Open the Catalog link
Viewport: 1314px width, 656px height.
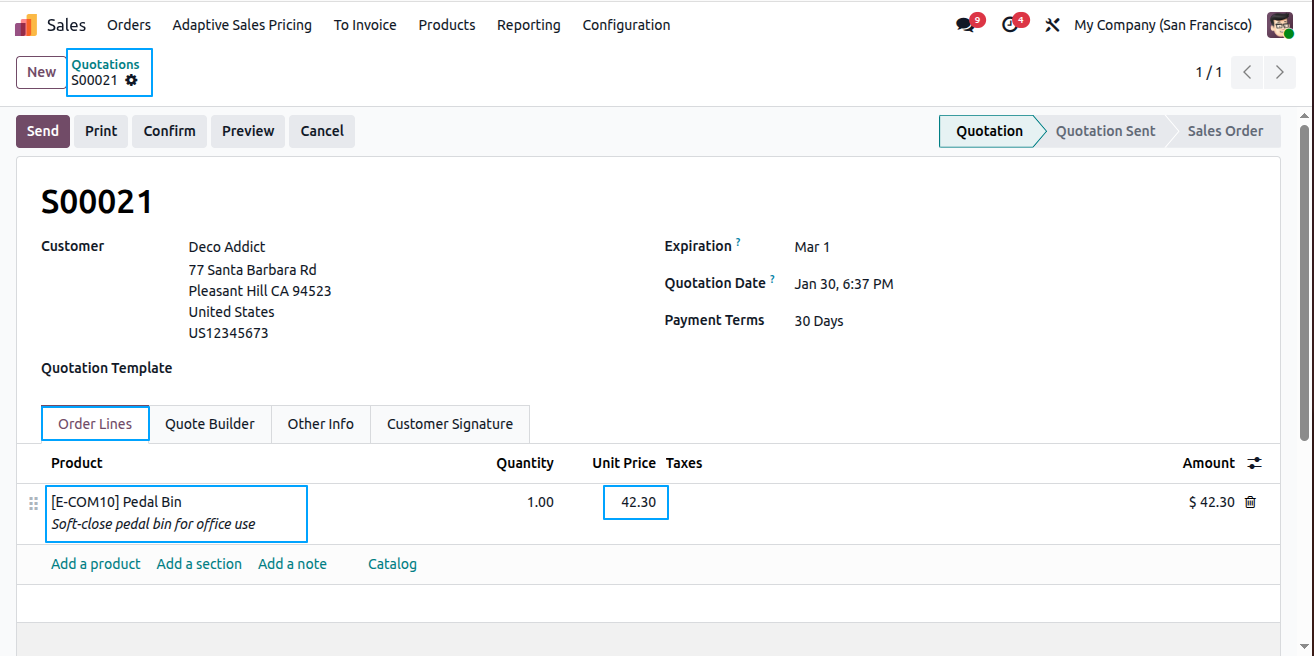click(x=392, y=564)
